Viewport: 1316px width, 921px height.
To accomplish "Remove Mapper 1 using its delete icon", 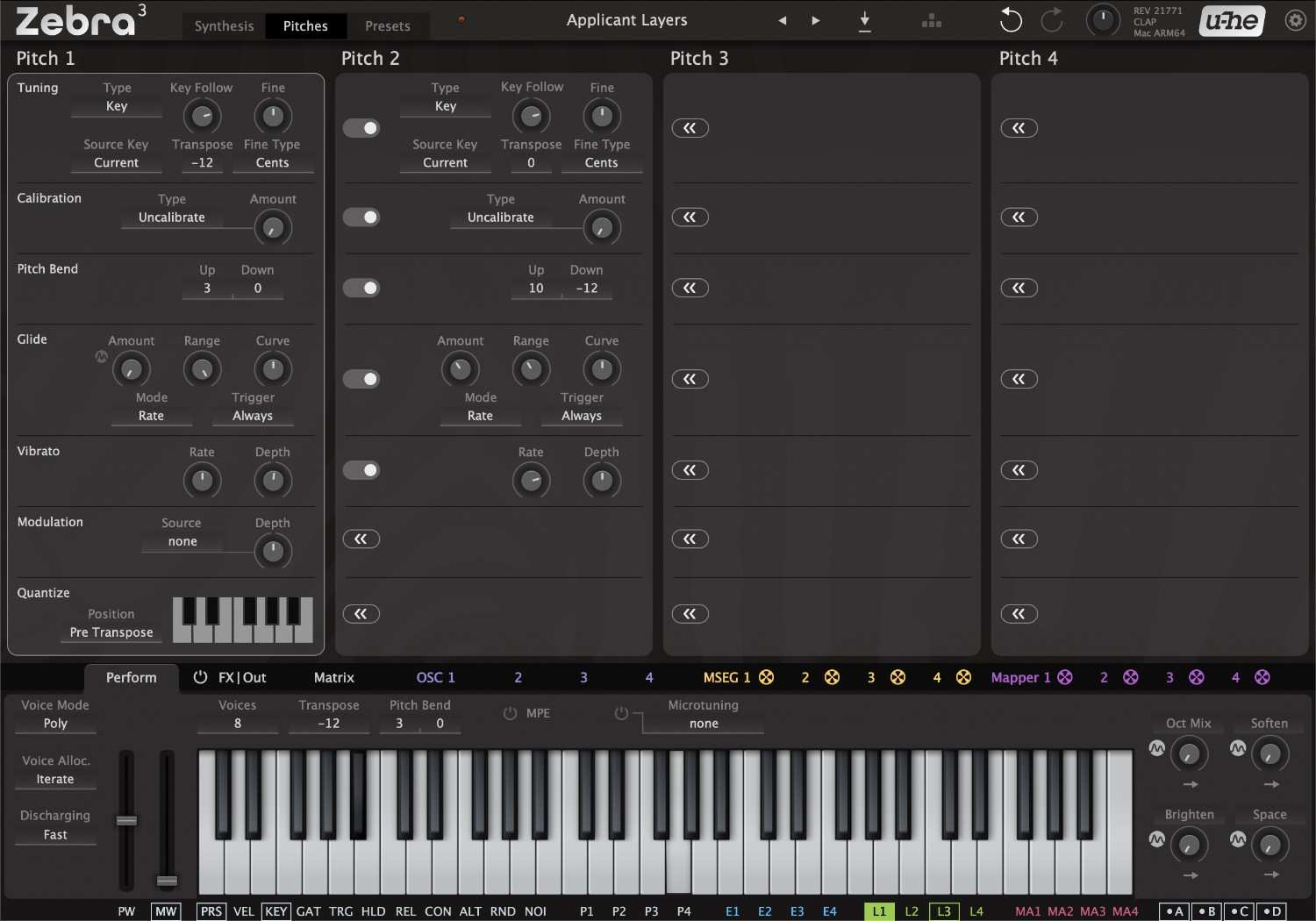I will click(1065, 677).
